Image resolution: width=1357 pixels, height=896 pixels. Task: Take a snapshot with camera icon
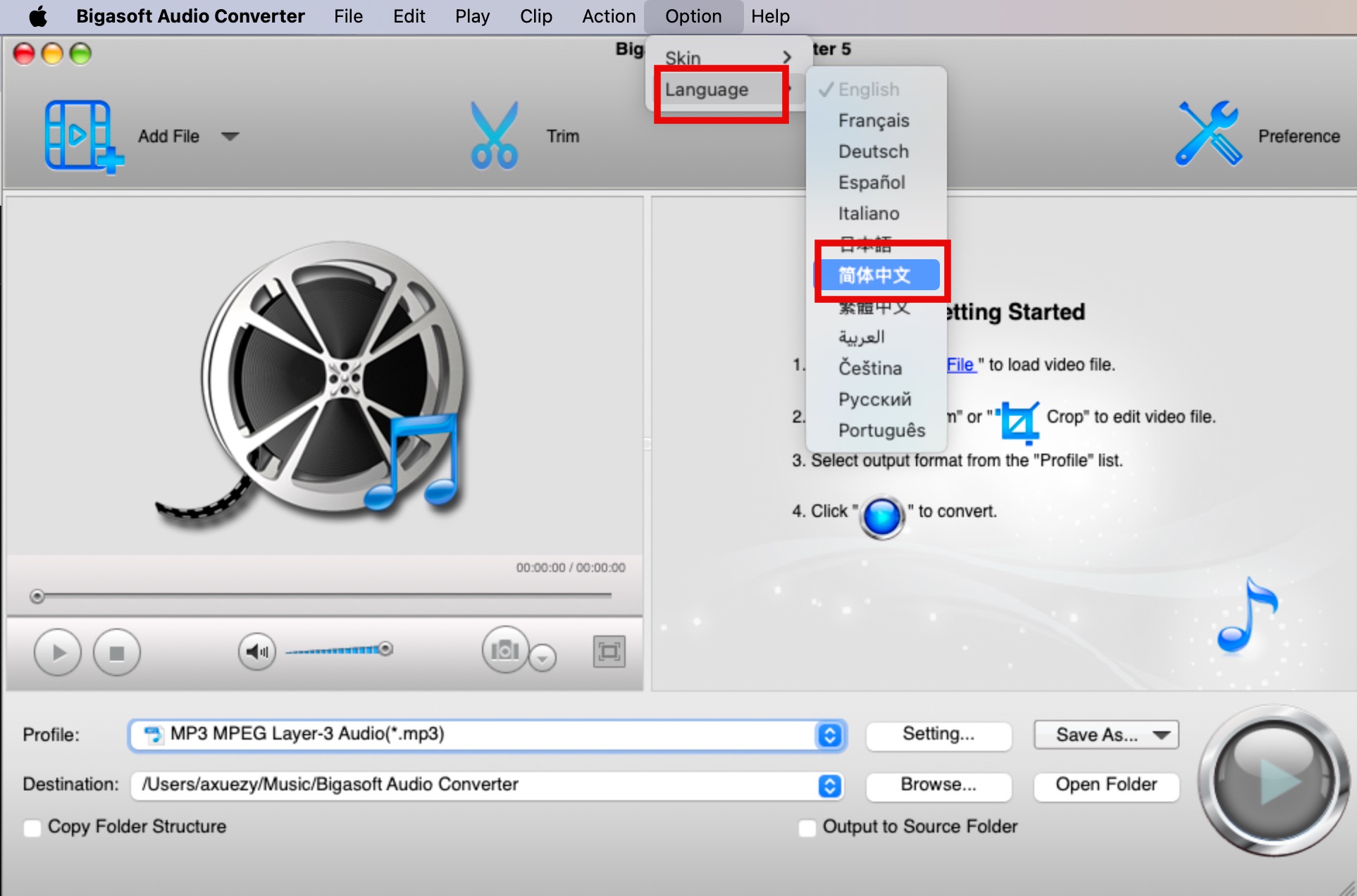504,650
